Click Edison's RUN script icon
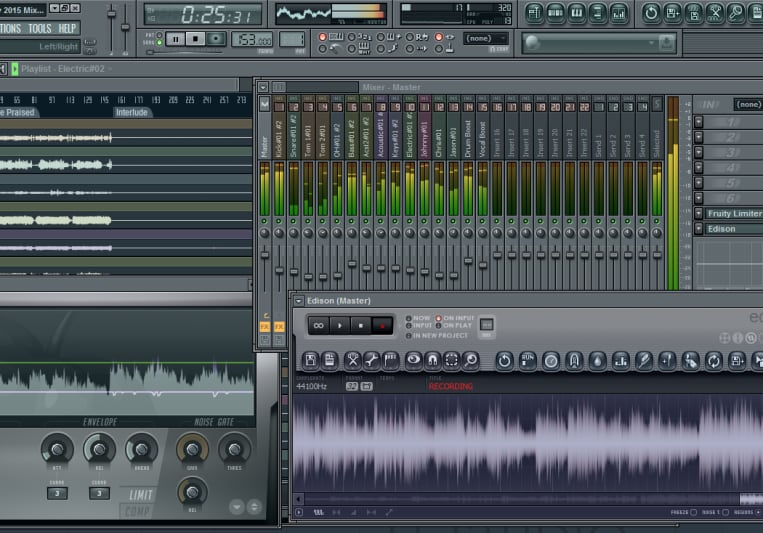 (527, 361)
